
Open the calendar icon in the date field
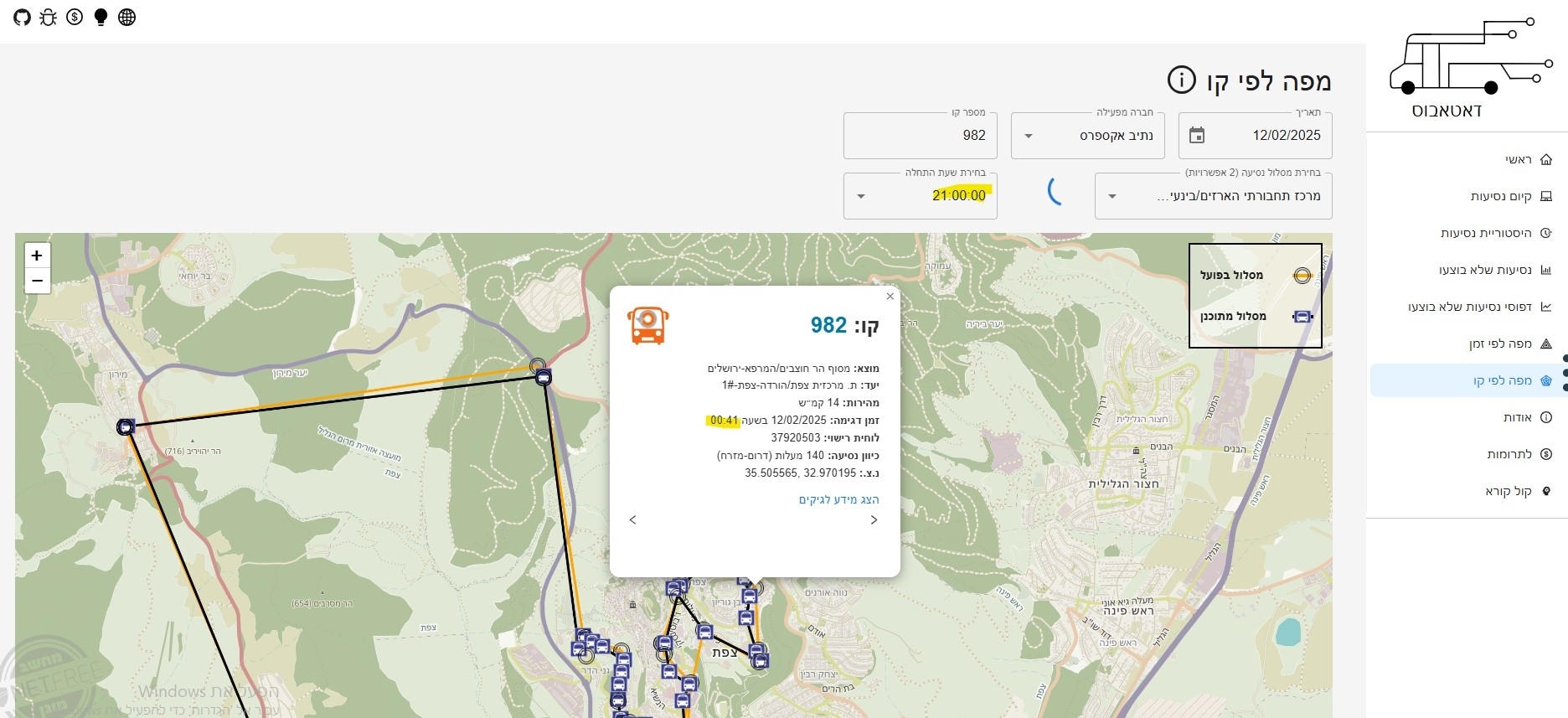1197,136
